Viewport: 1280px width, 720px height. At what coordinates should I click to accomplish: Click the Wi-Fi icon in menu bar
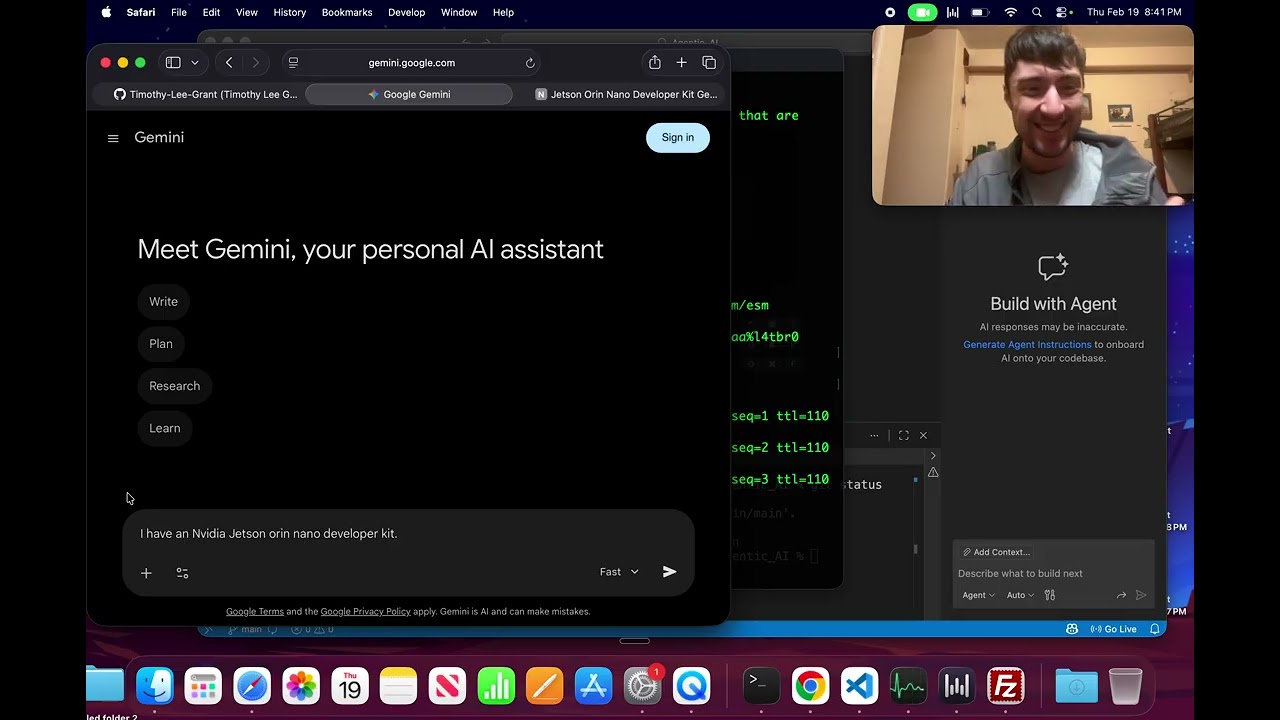coord(1011,12)
